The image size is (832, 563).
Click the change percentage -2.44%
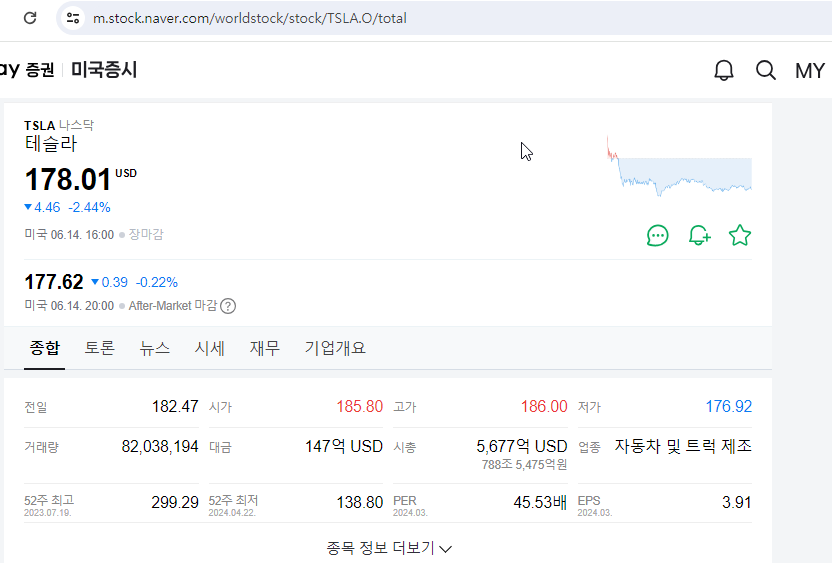pyautogui.click(x=89, y=207)
